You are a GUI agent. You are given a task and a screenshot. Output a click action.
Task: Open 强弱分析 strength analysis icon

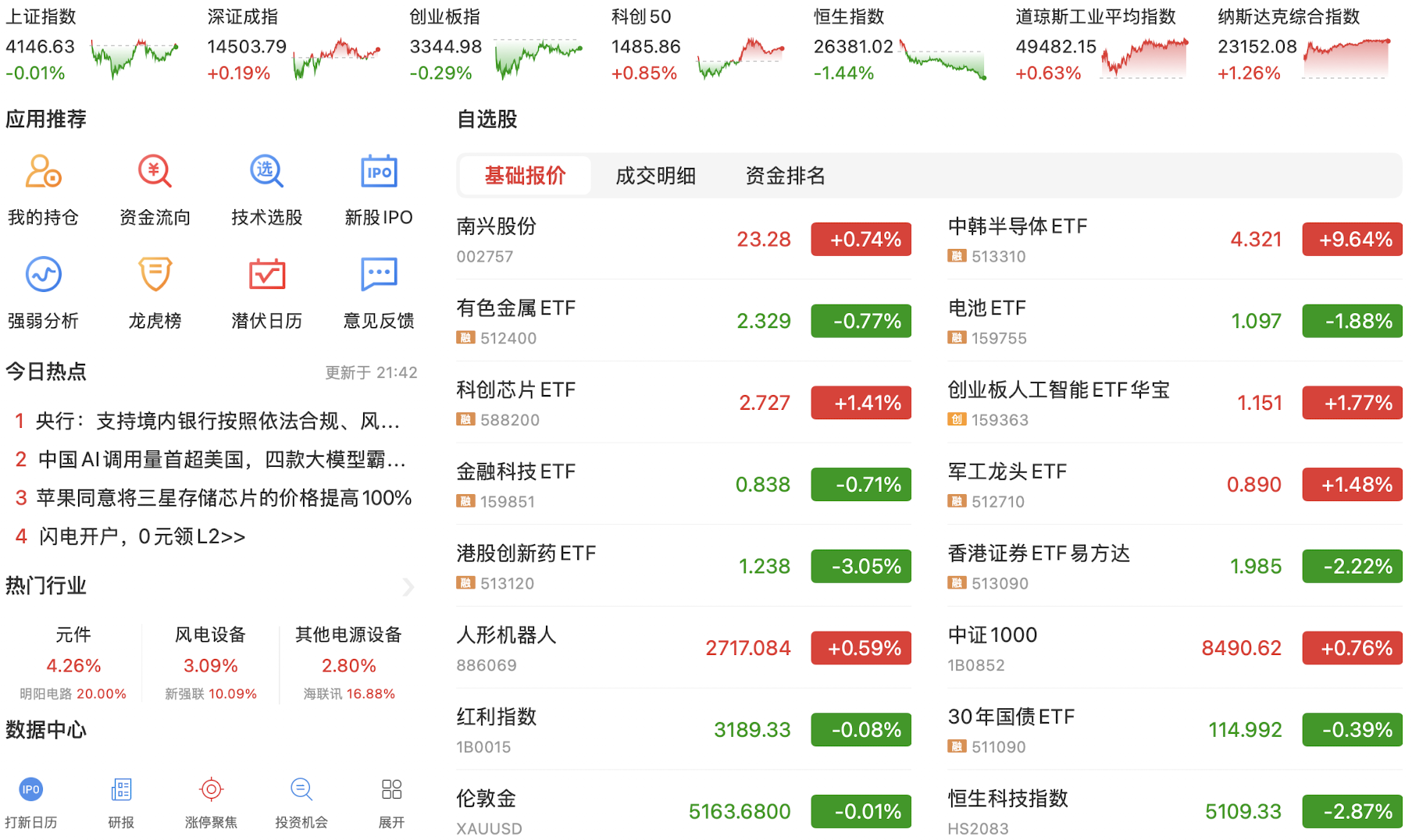(x=43, y=275)
